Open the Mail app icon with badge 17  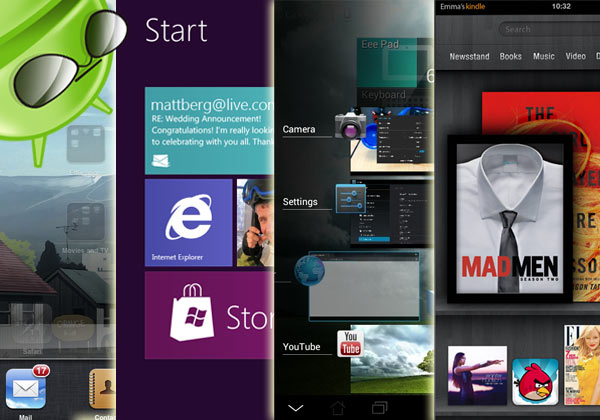tap(26, 389)
